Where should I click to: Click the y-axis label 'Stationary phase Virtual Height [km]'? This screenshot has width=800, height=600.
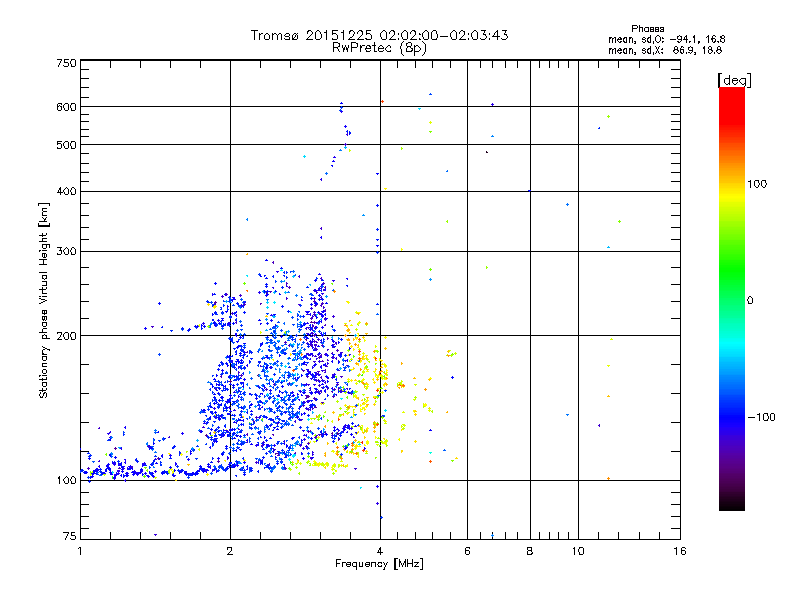pos(44,300)
